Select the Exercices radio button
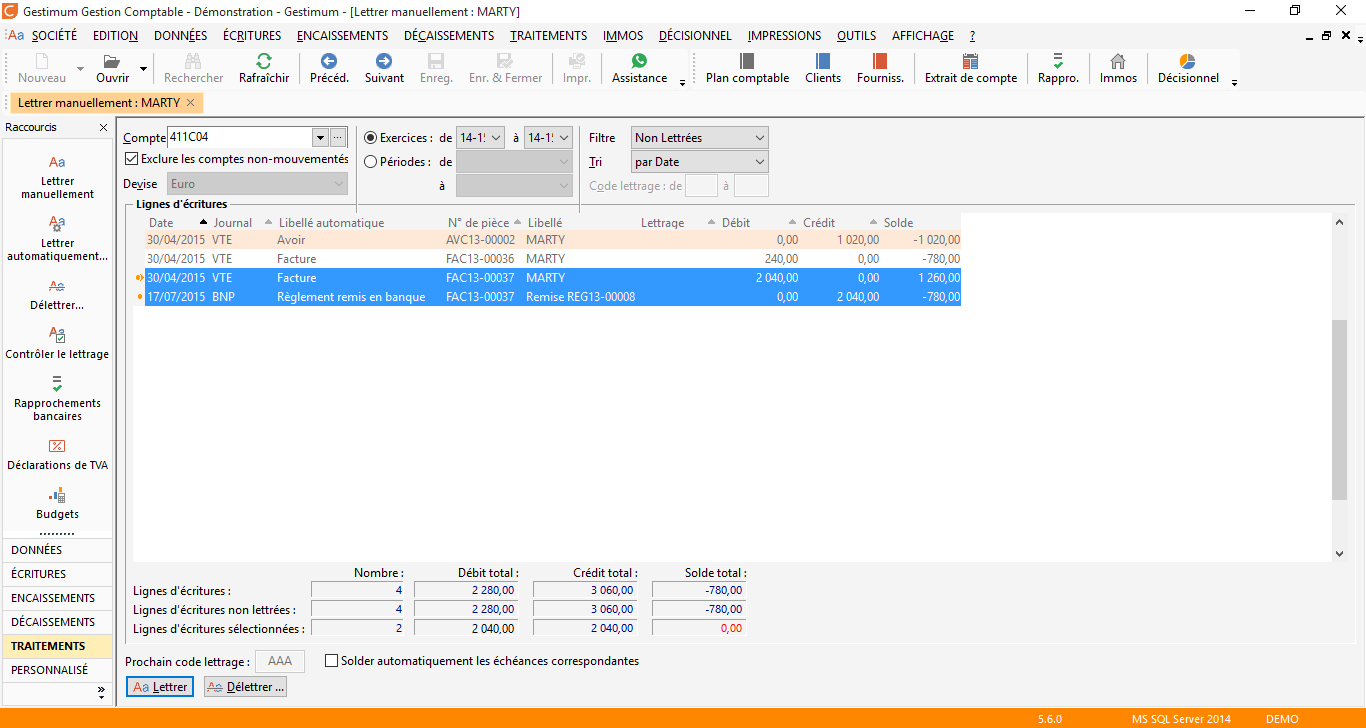1366x728 pixels. pyautogui.click(x=371, y=138)
